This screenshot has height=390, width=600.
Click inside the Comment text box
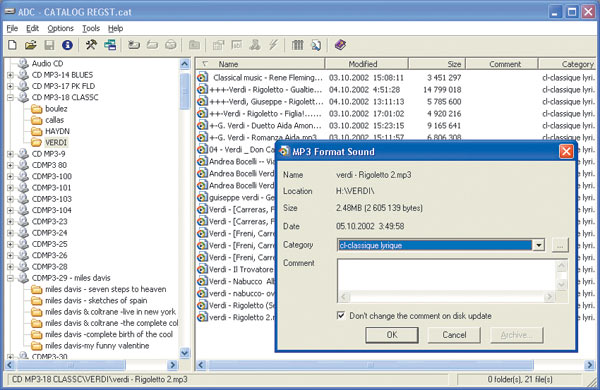click(447, 276)
